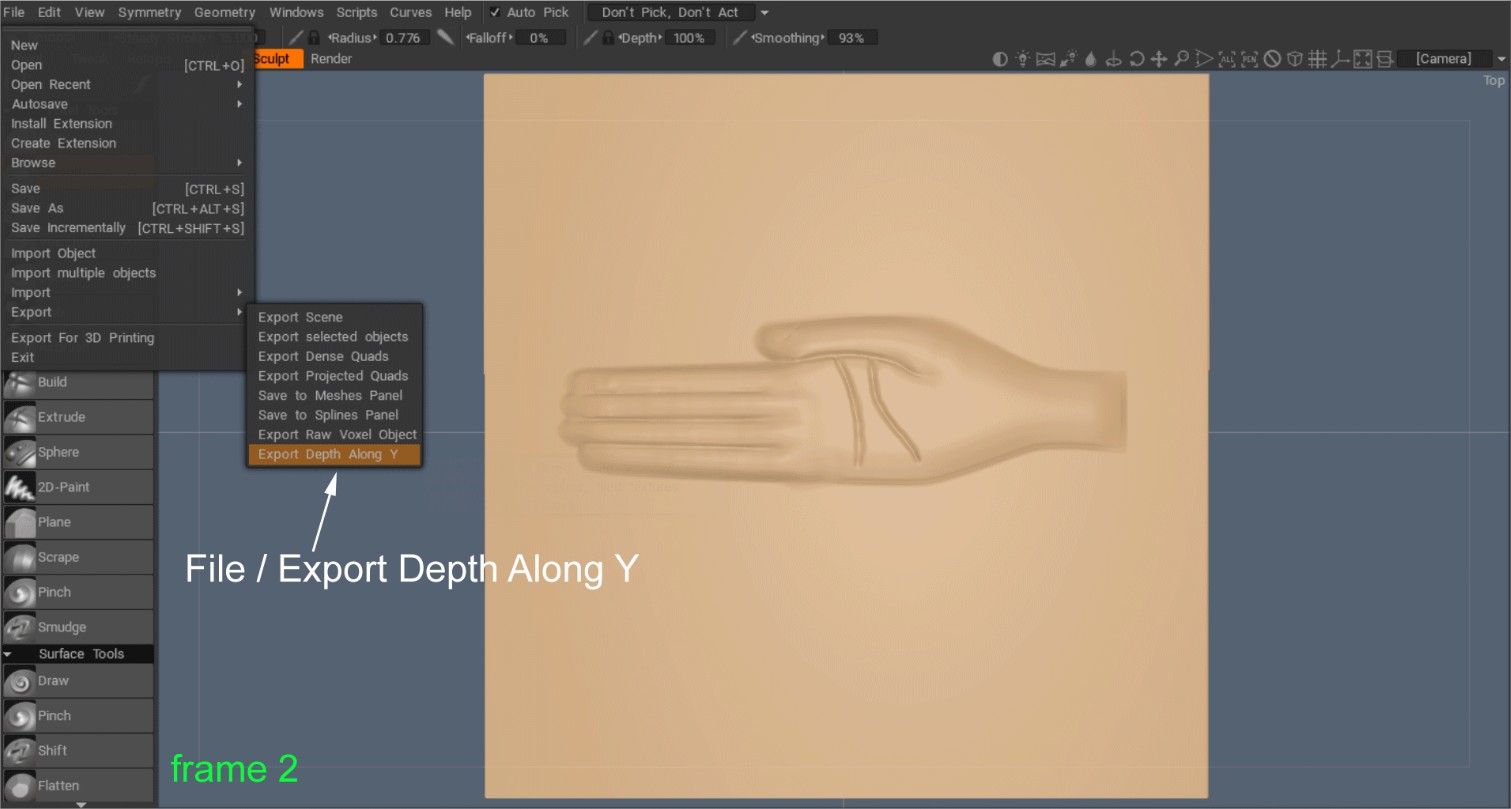1511x809 pixels.
Task: Select the Extrude sculpt tool
Action: coord(77,417)
